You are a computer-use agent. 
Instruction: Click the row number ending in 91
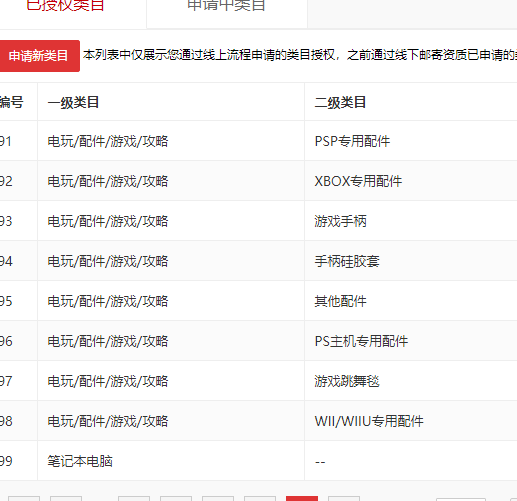(6, 141)
